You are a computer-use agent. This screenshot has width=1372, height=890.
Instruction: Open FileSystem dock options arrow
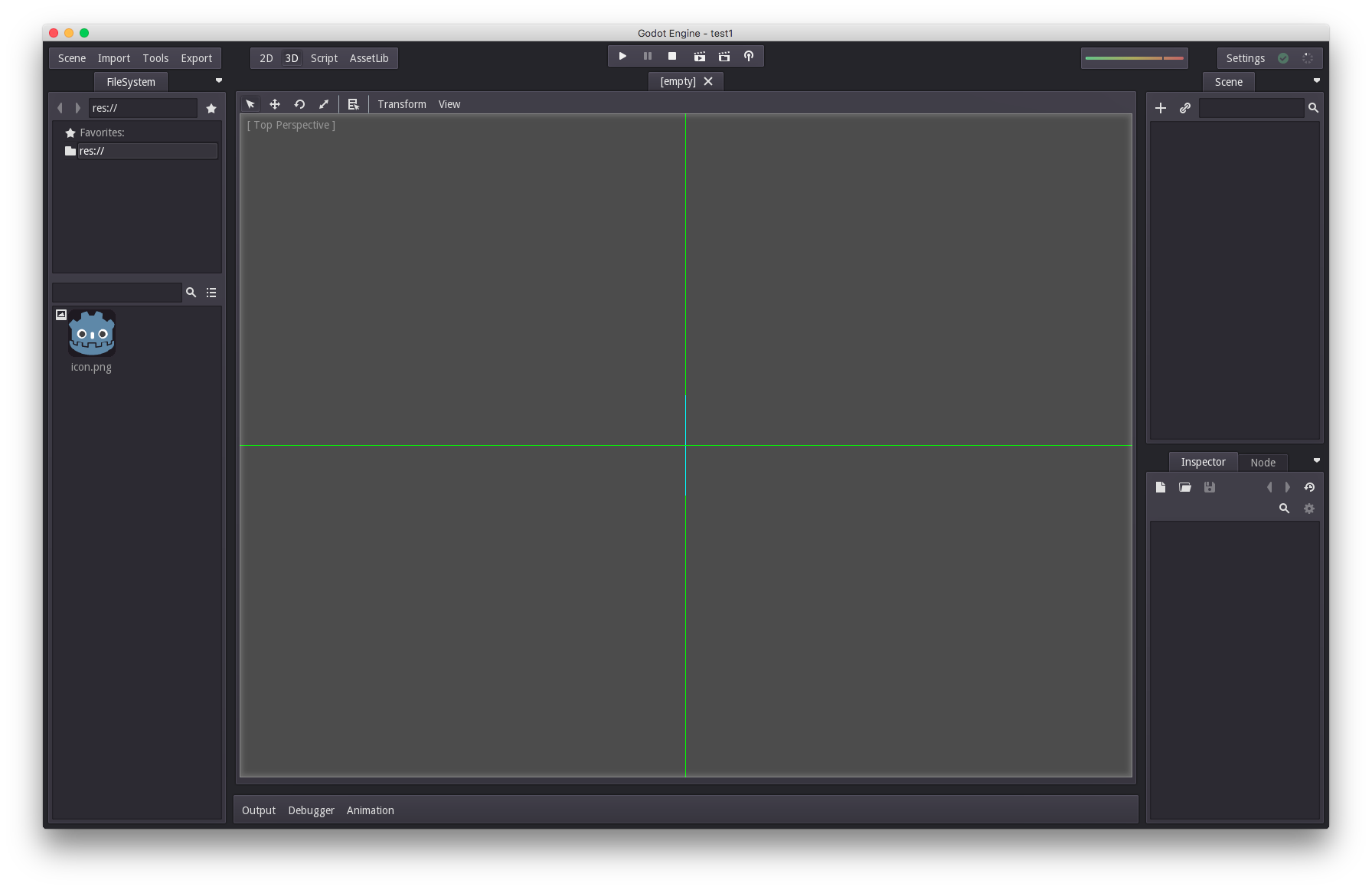219,80
